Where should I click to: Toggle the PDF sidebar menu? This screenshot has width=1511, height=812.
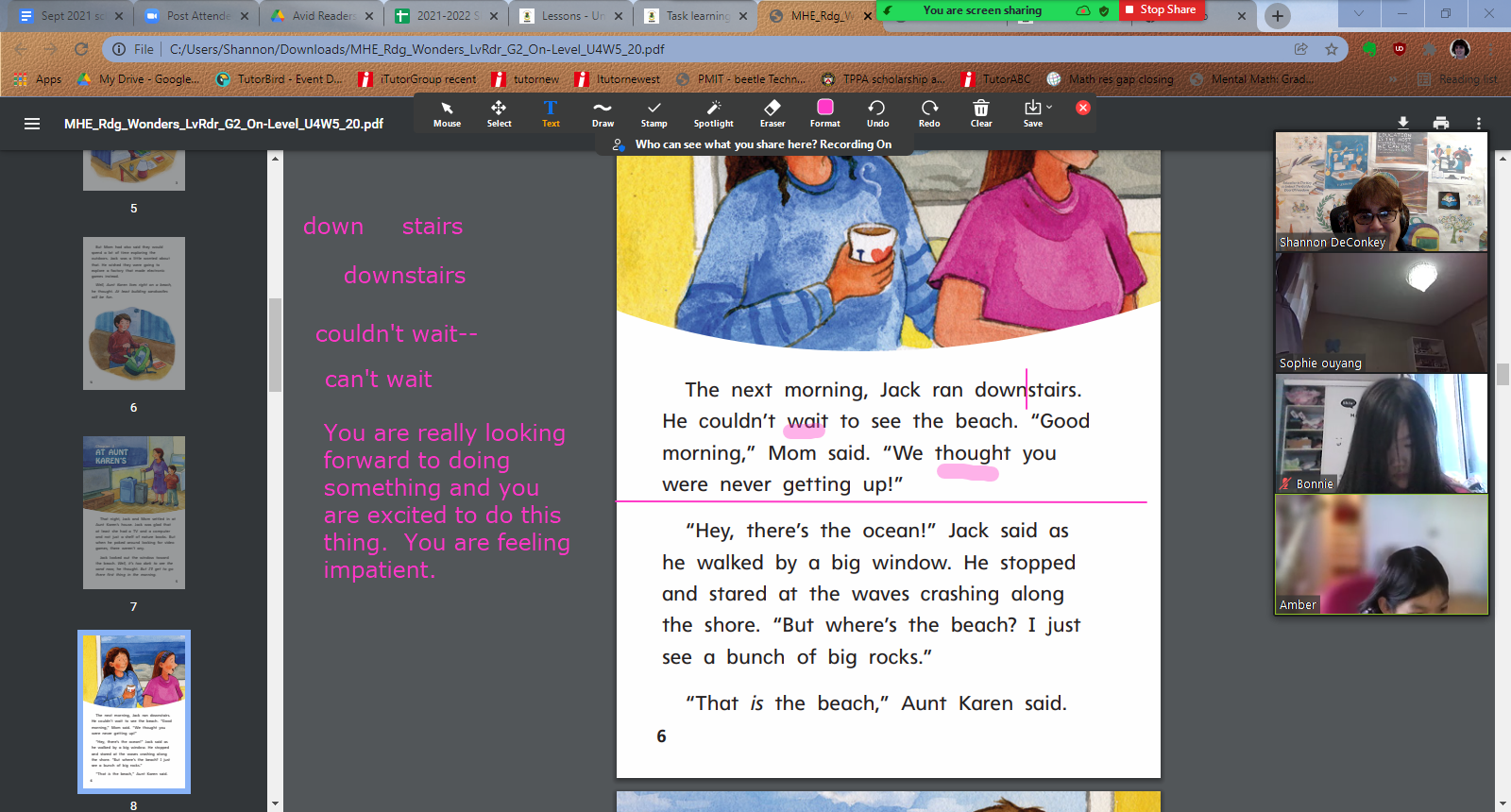[32, 124]
